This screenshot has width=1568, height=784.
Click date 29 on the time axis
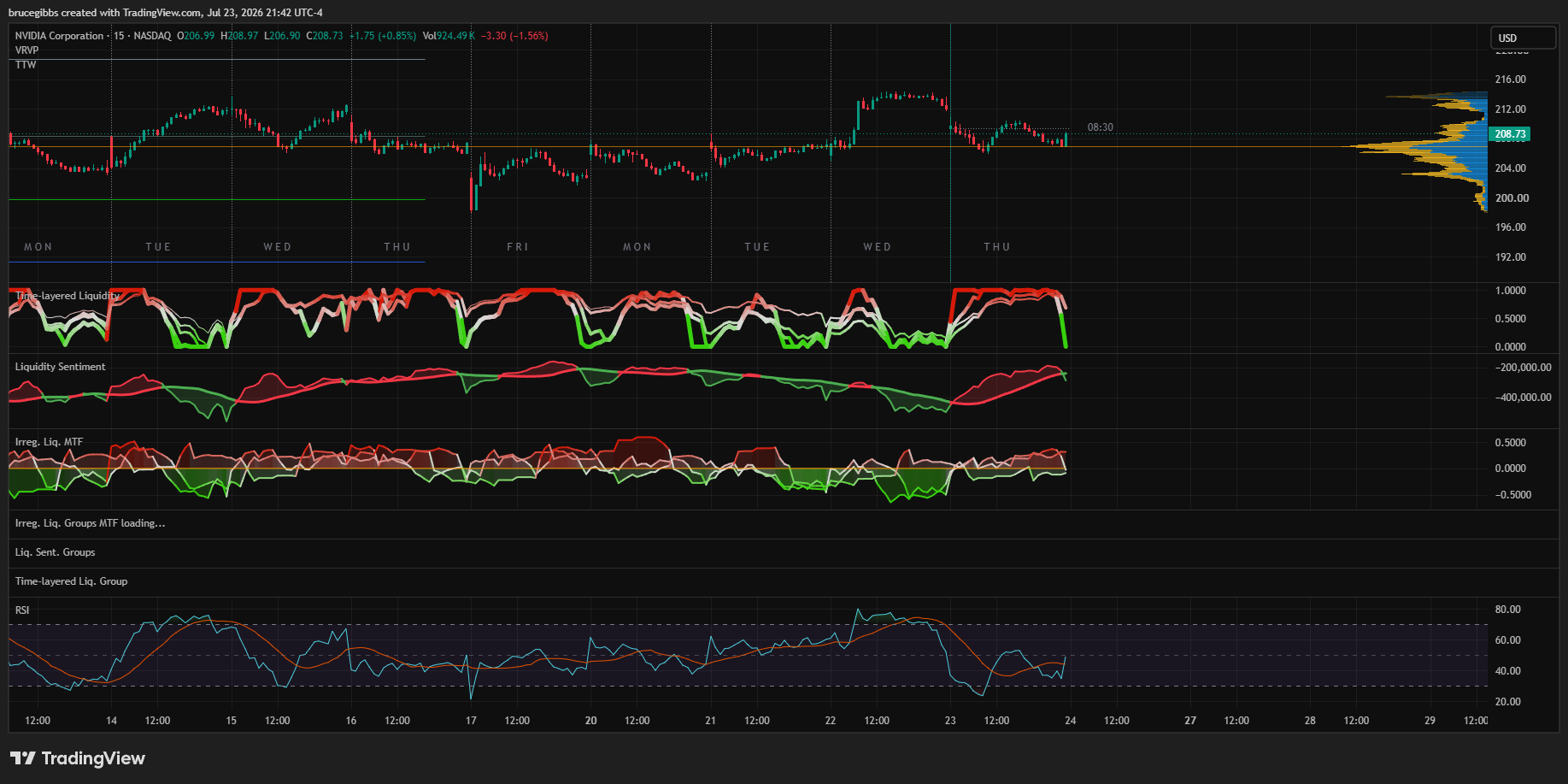[x=1430, y=721]
